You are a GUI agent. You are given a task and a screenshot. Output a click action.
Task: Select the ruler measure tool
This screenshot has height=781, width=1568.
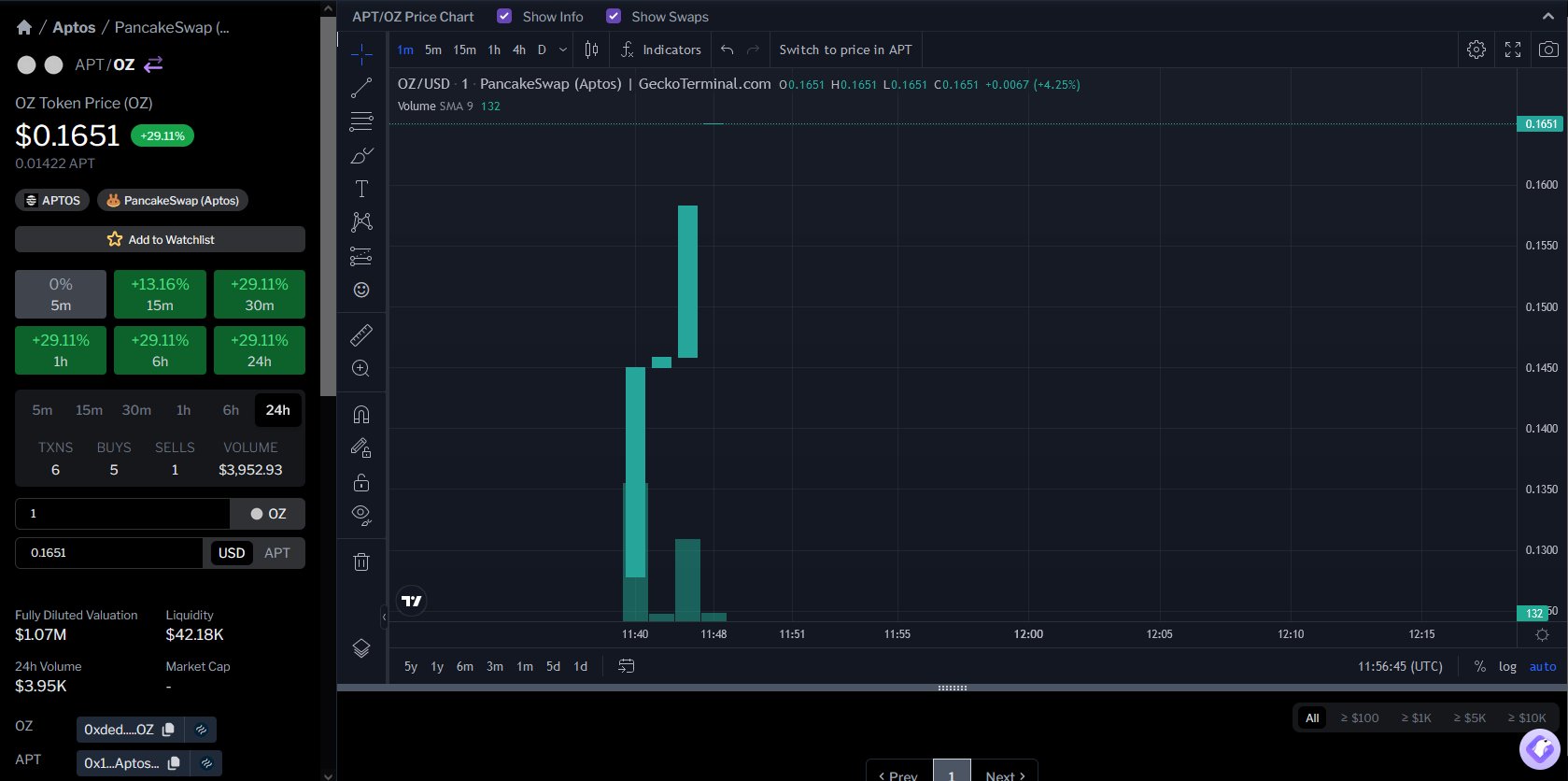361,334
